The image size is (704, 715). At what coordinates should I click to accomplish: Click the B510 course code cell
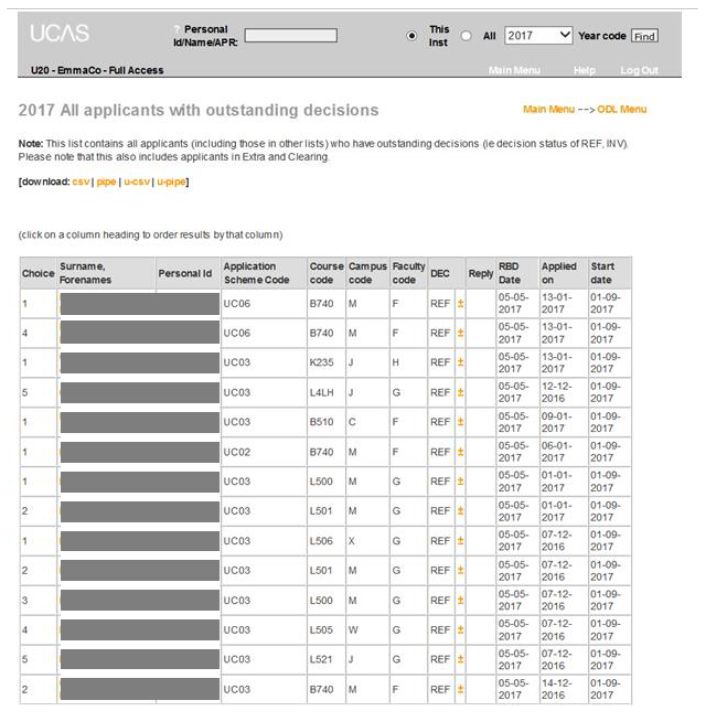pyautogui.click(x=321, y=422)
